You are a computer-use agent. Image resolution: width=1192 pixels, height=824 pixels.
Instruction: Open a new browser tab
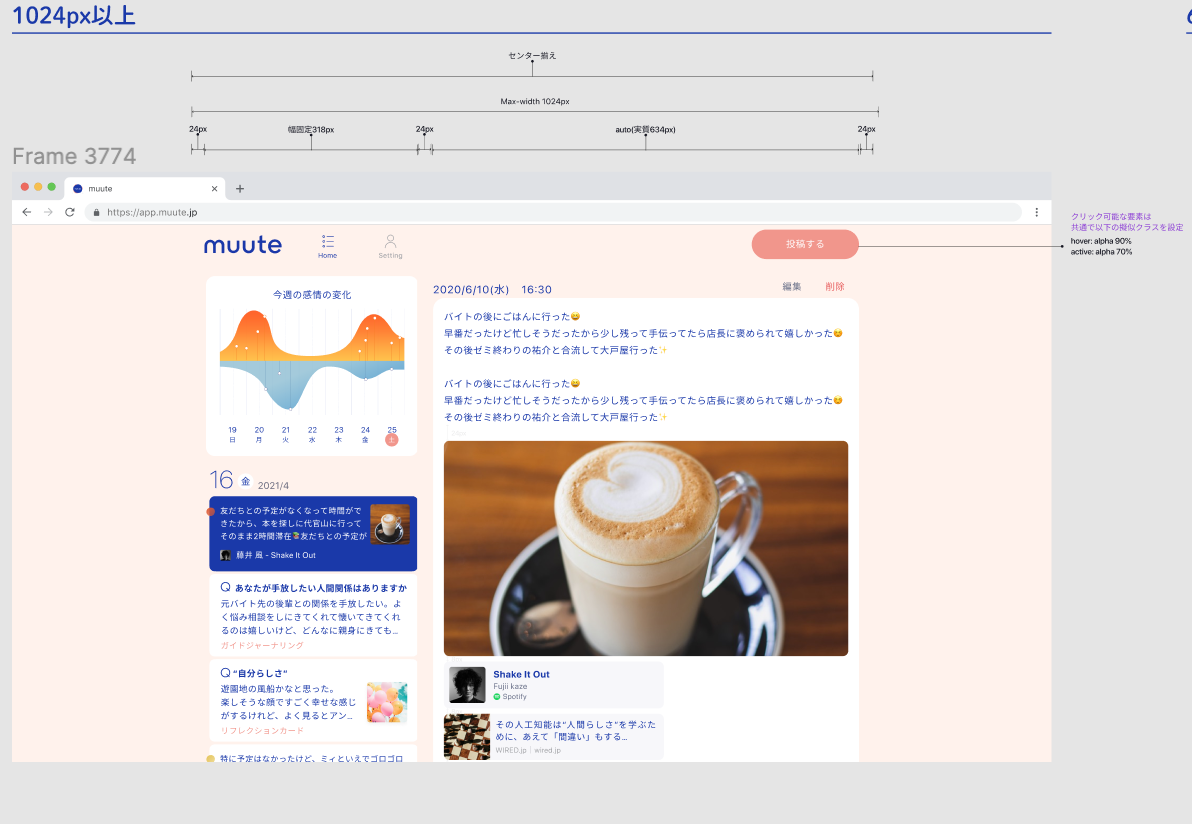point(240,189)
